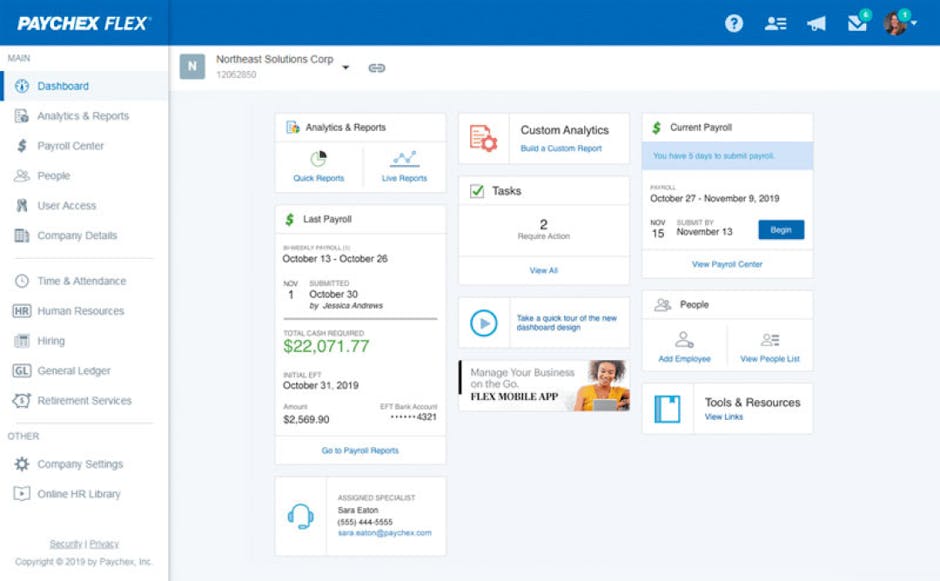Viewport: 940px width, 581px height.
Task: Click the headset icon on the specialist card
Action: pos(300,515)
